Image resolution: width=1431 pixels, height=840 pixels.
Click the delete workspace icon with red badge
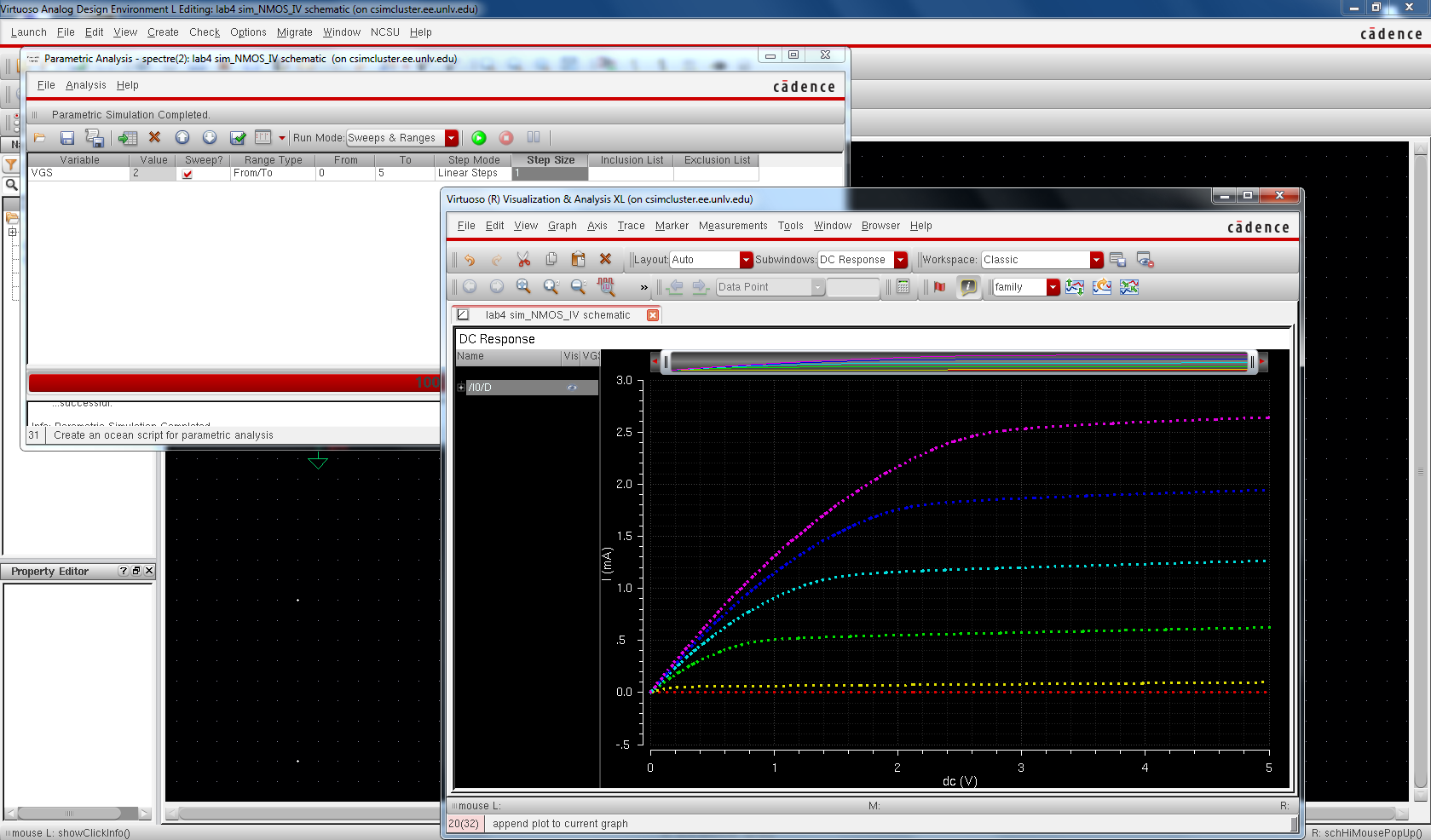pos(1145,260)
